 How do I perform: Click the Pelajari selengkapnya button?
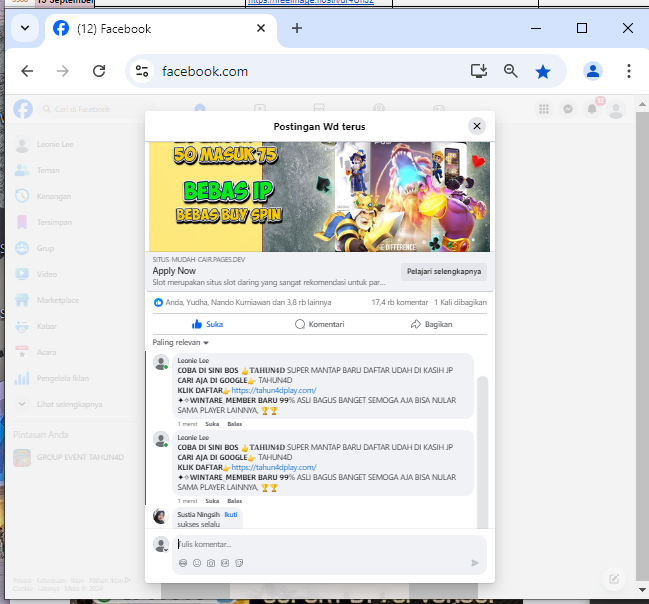coord(444,272)
